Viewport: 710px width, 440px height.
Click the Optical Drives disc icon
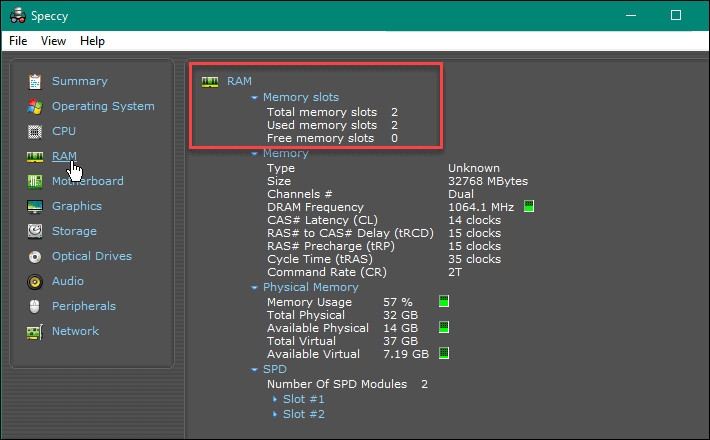tap(35, 257)
